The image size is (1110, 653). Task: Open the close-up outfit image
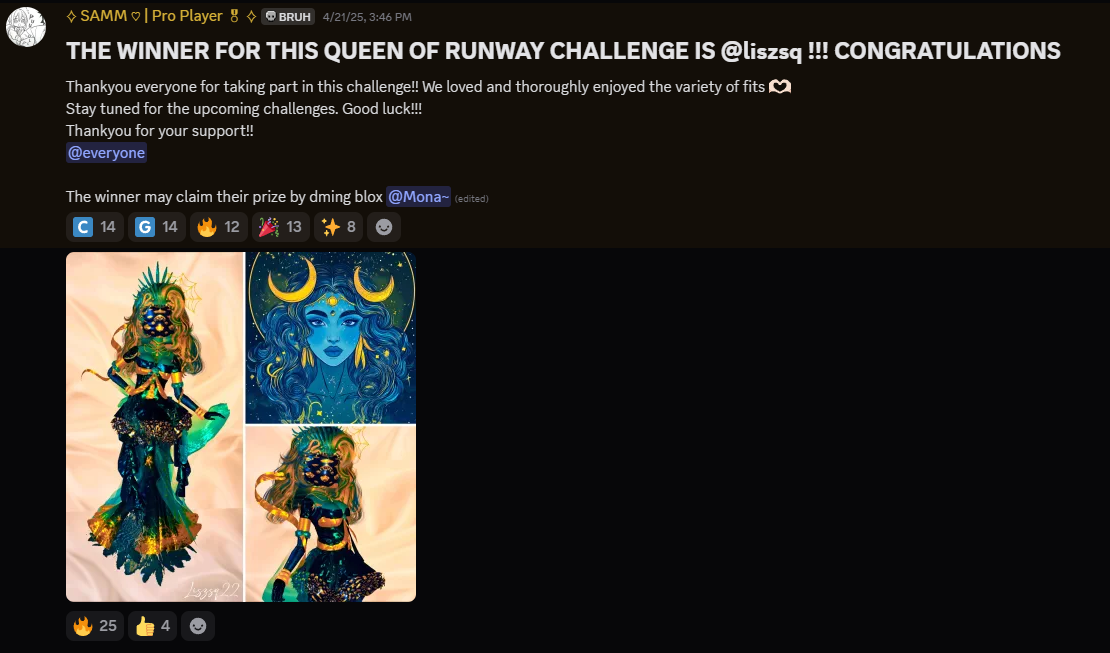click(x=331, y=513)
